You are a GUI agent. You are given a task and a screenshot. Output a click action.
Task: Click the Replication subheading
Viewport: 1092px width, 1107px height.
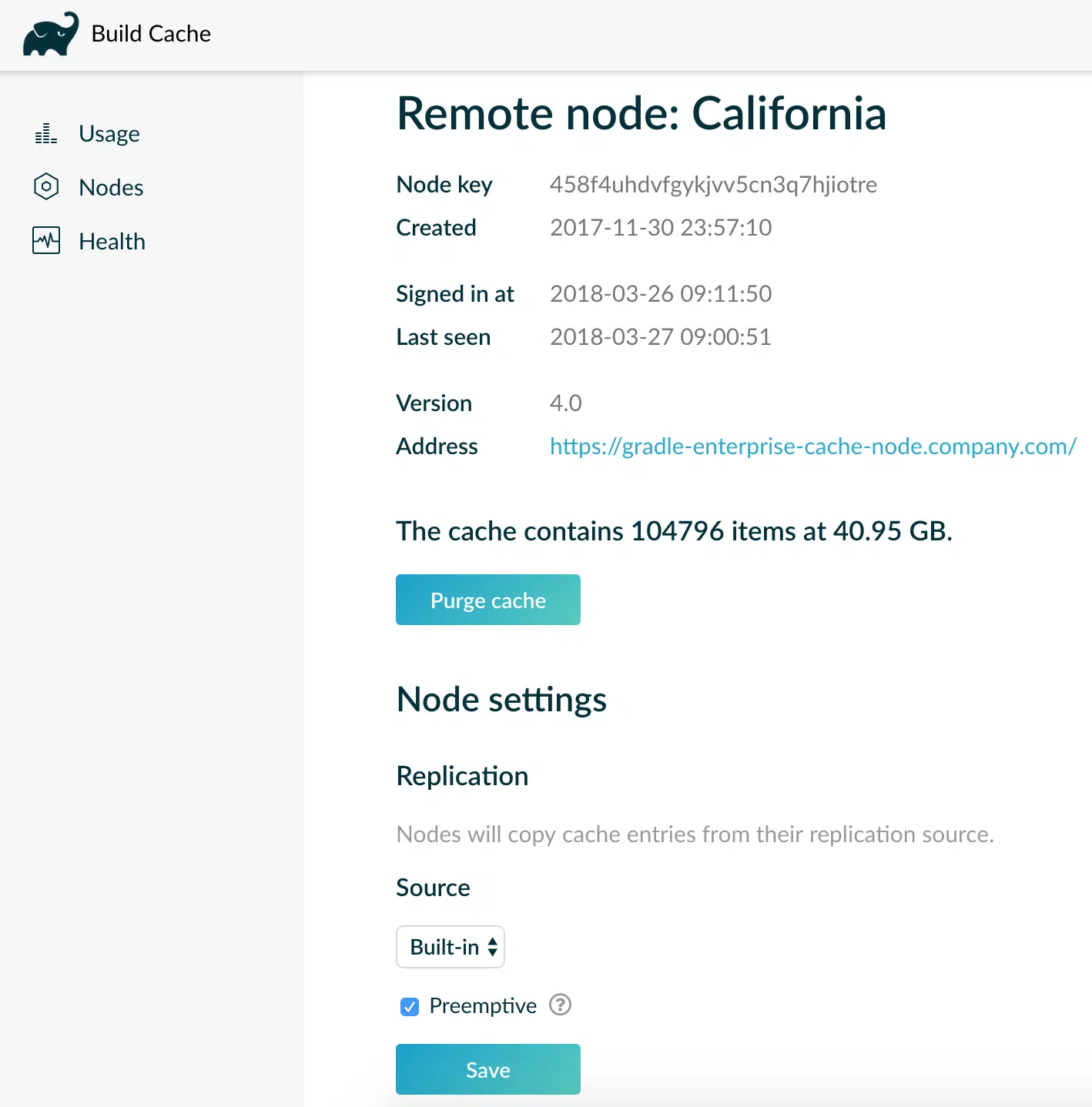pos(462,776)
